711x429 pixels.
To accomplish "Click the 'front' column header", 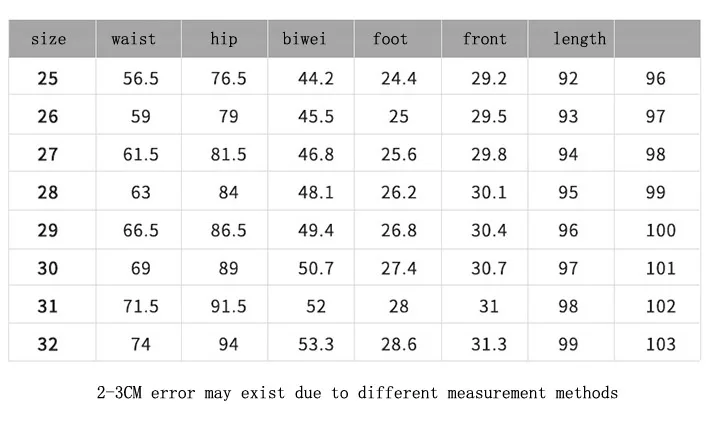I will 485,39.
